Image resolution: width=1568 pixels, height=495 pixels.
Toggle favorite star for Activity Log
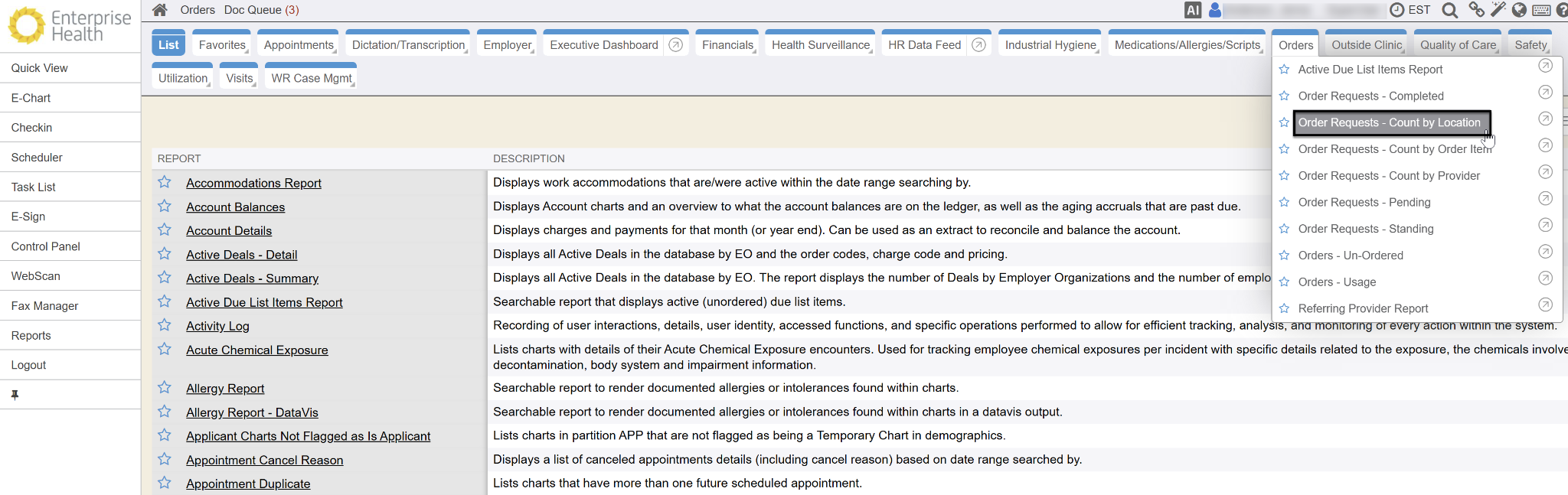pos(165,325)
